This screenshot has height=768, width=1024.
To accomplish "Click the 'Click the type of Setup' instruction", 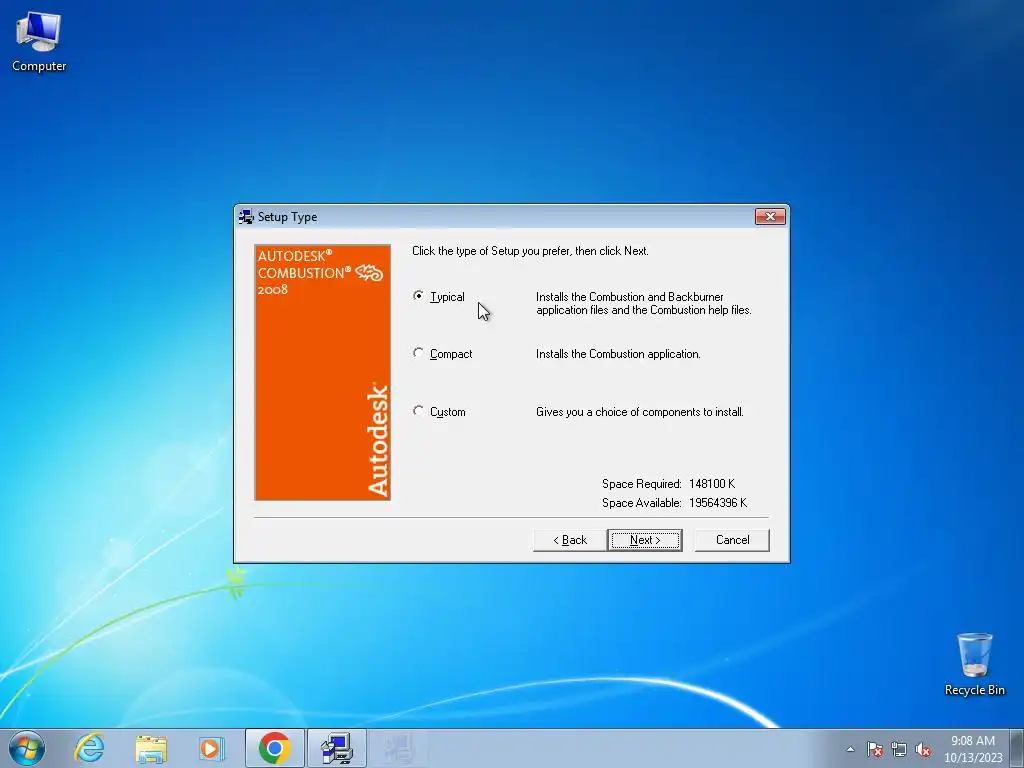I will [x=530, y=251].
